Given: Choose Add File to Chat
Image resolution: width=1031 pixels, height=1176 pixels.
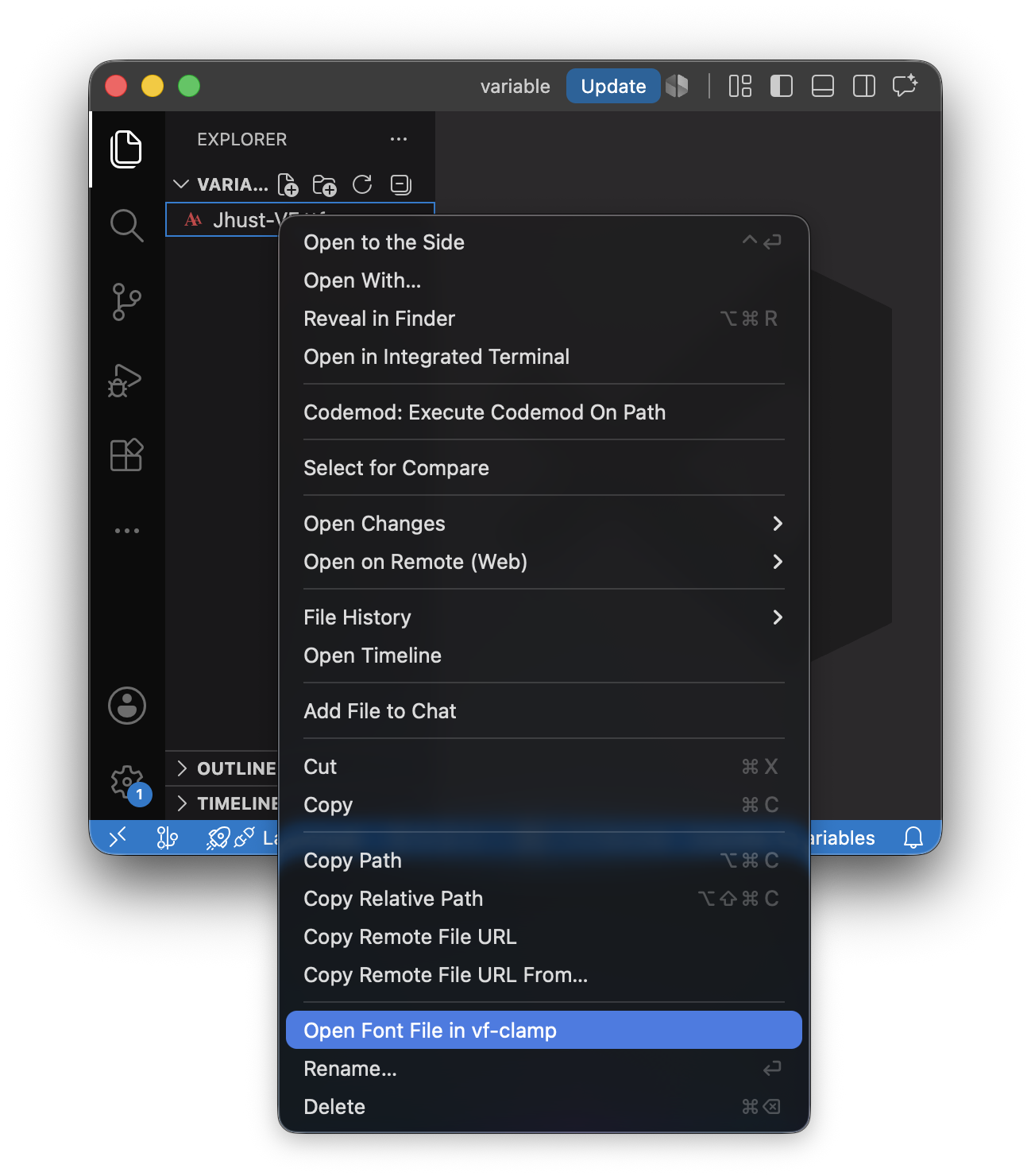Looking at the screenshot, I should [x=544, y=710].
